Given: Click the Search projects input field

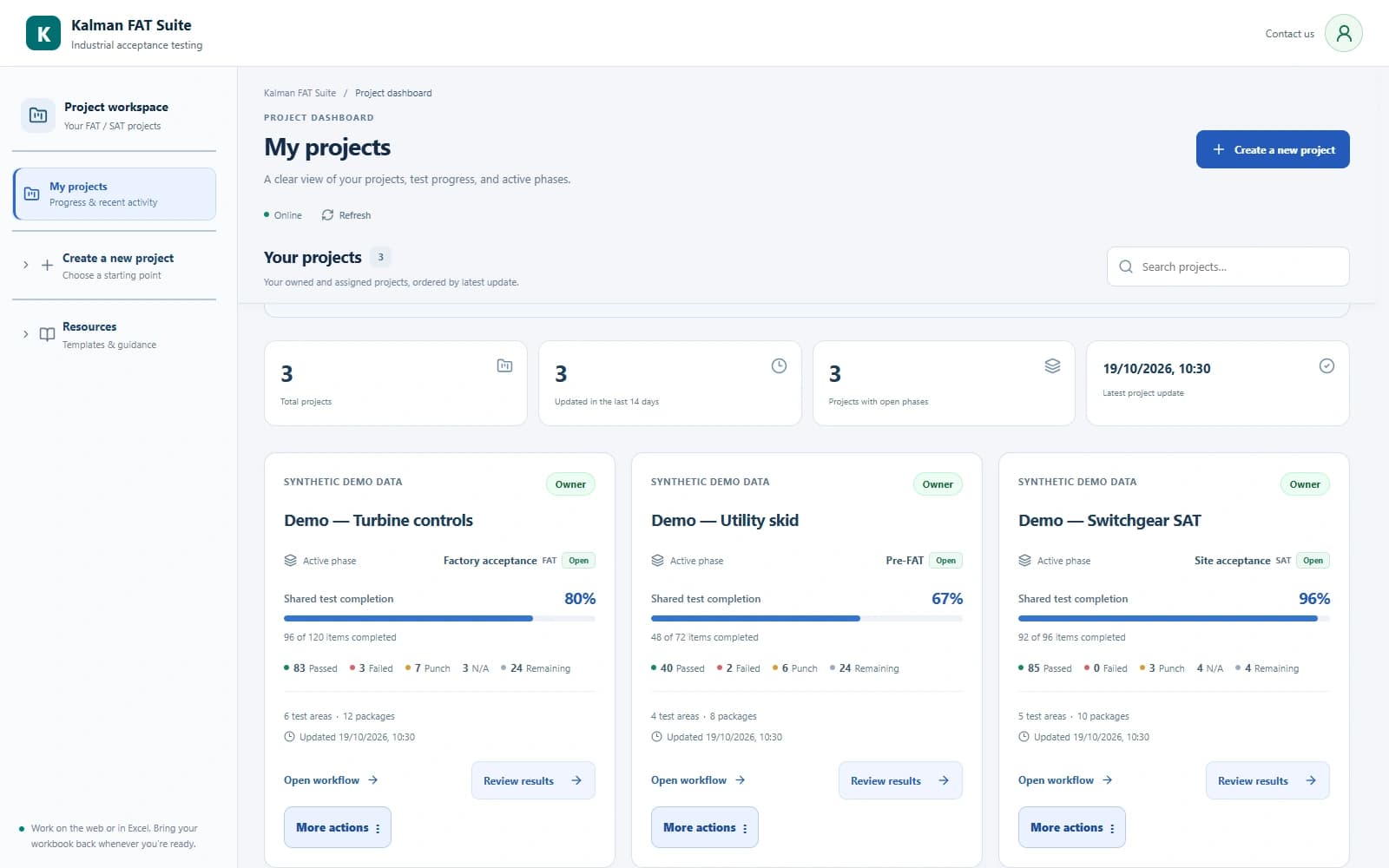Looking at the screenshot, I should coord(1228,266).
